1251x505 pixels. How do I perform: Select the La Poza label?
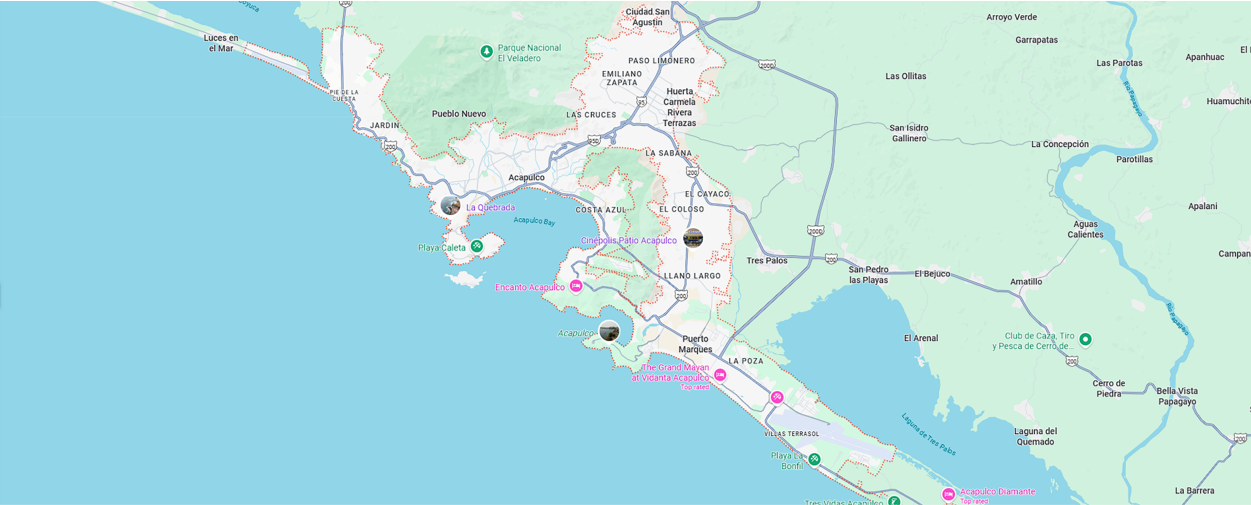point(745,361)
